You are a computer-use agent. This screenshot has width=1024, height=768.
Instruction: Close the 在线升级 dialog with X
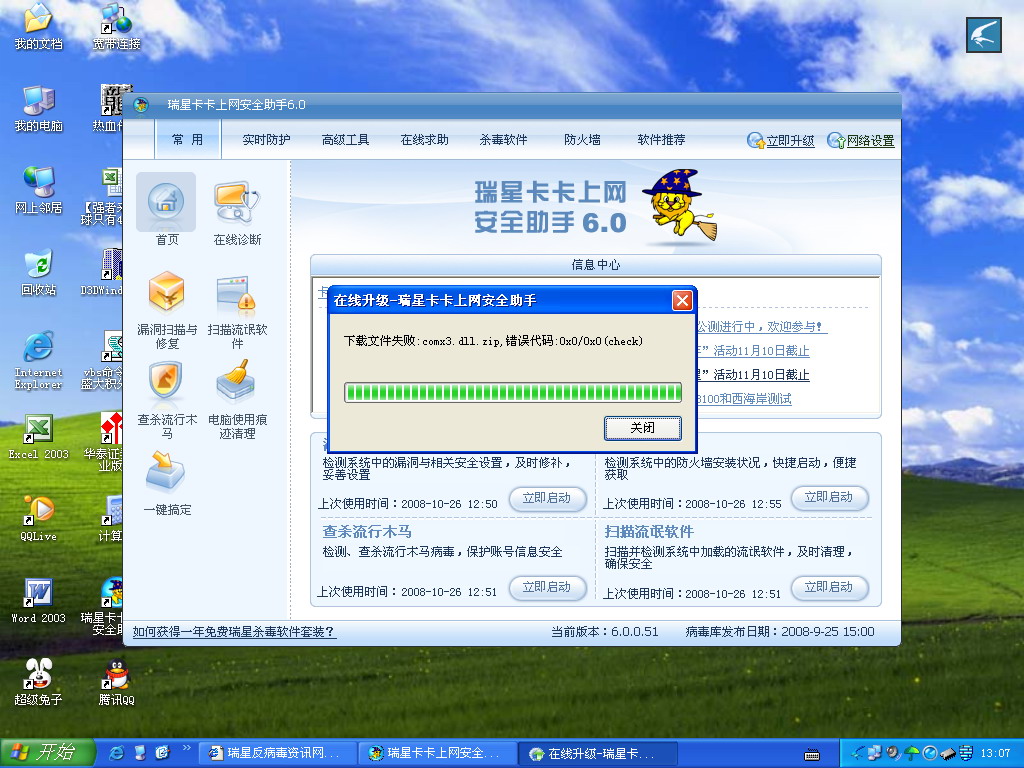pos(682,300)
